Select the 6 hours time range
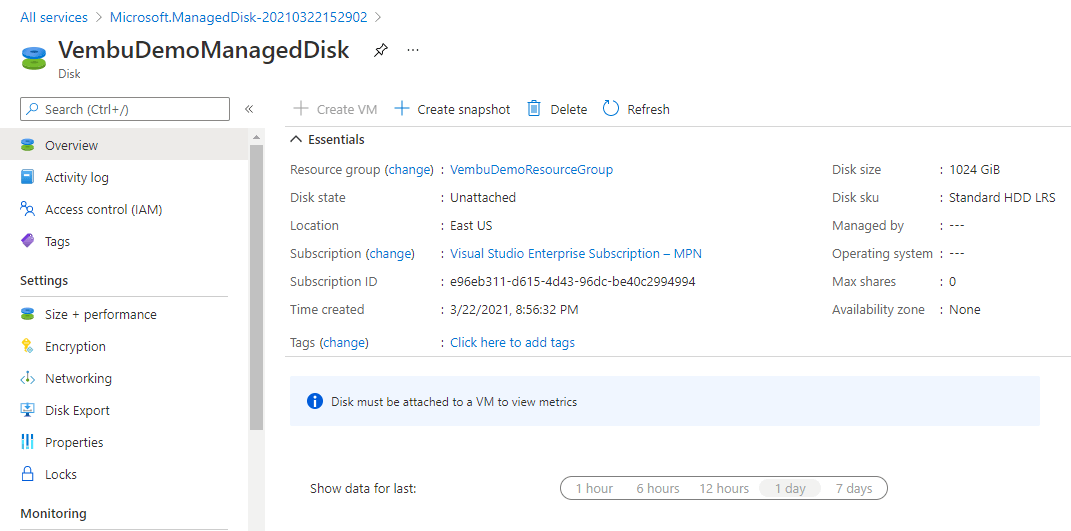Image resolution: width=1071 pixels, height=531 pixels. click(x=658, y=489)
